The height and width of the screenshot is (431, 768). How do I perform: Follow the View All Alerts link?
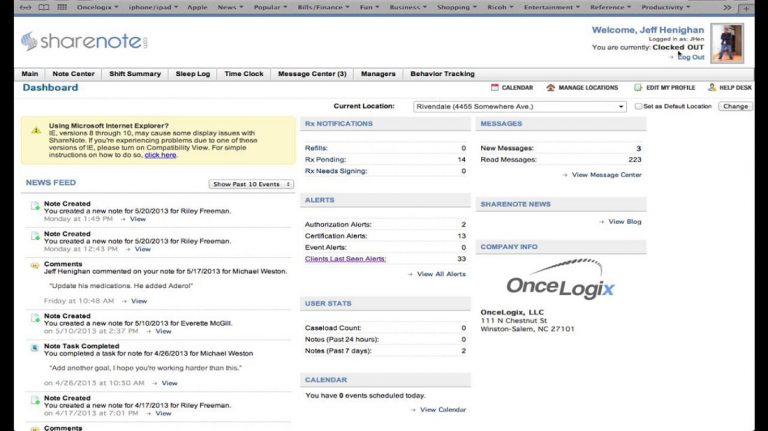[x=440, y=274]
